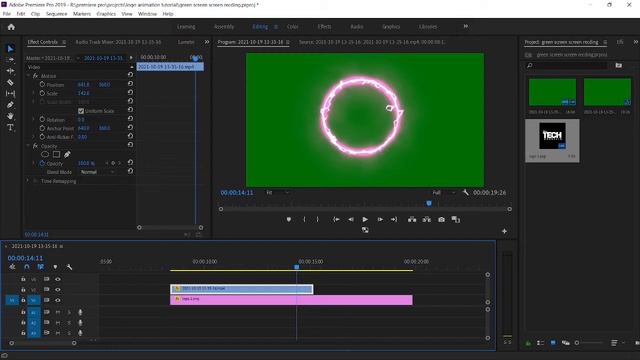Open timeline display settings wrench
Viewport: 640px width, 360px height.
coord(69,267)
